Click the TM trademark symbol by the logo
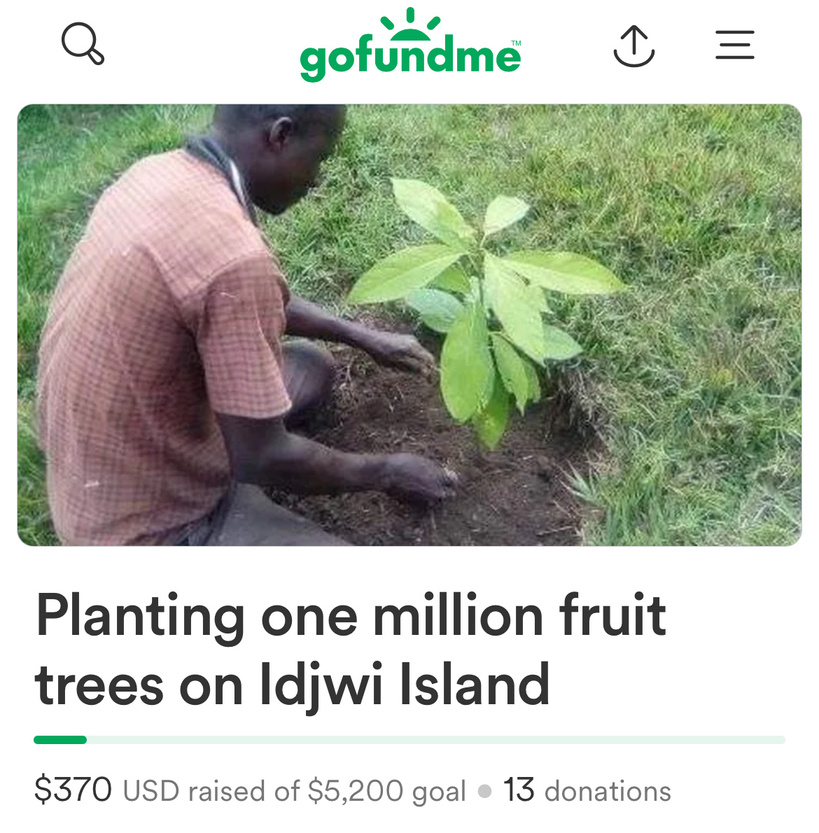Screen dimensions: 819x833 pos(516,44)
